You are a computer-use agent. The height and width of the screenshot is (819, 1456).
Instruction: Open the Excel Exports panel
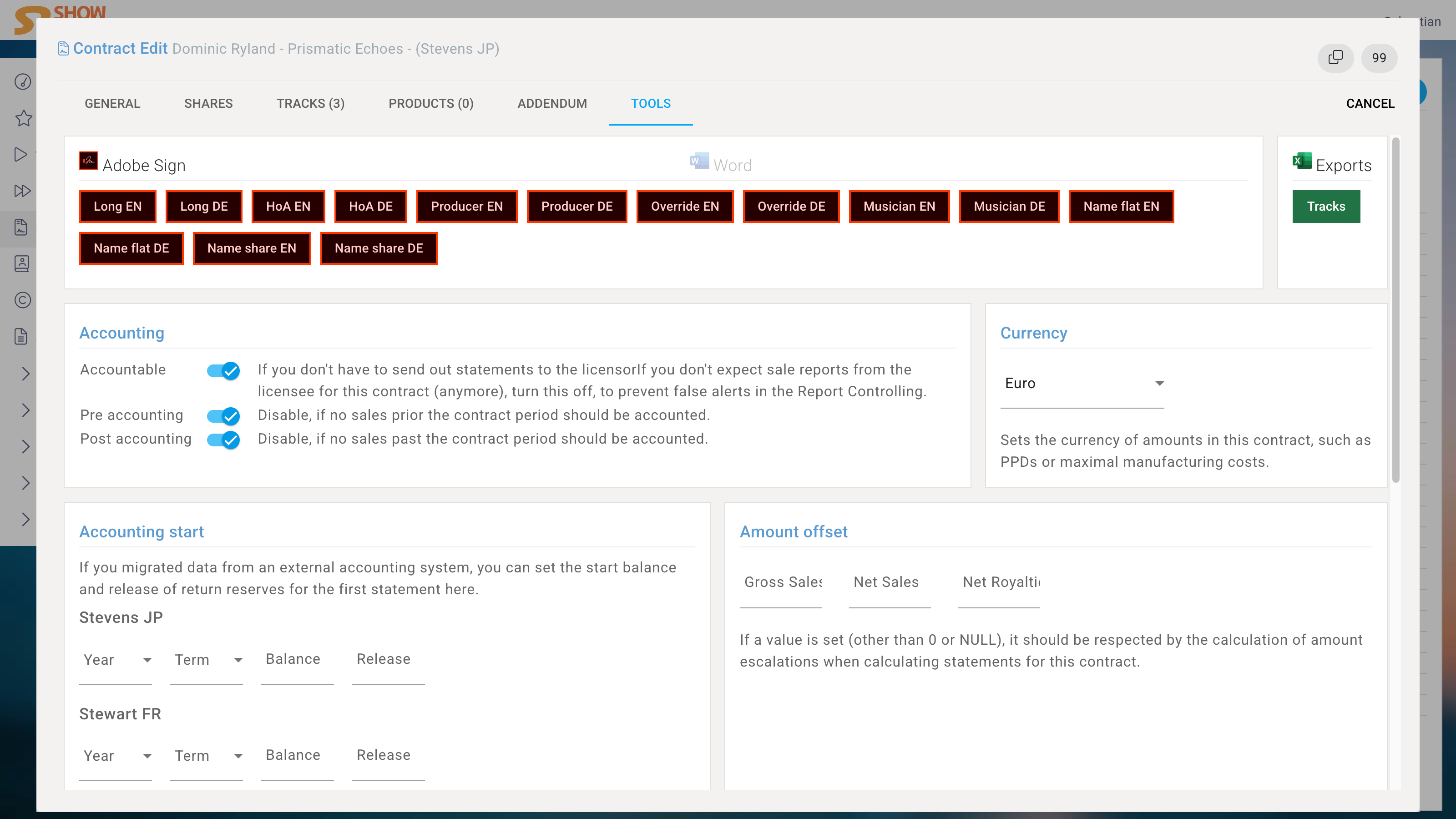pyautogui.click(x=1332, y=164)
